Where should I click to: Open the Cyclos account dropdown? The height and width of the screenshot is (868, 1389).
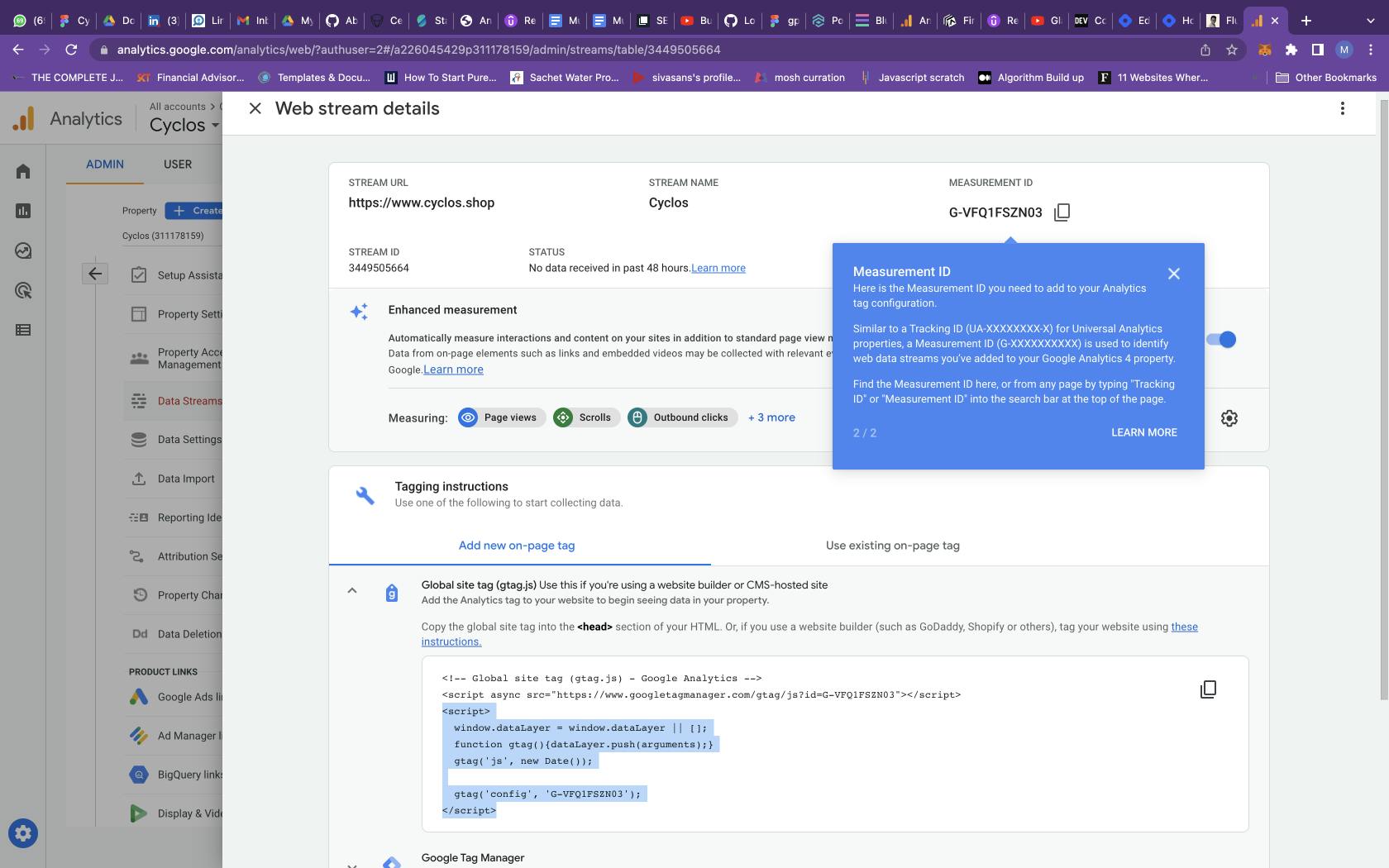184,125
